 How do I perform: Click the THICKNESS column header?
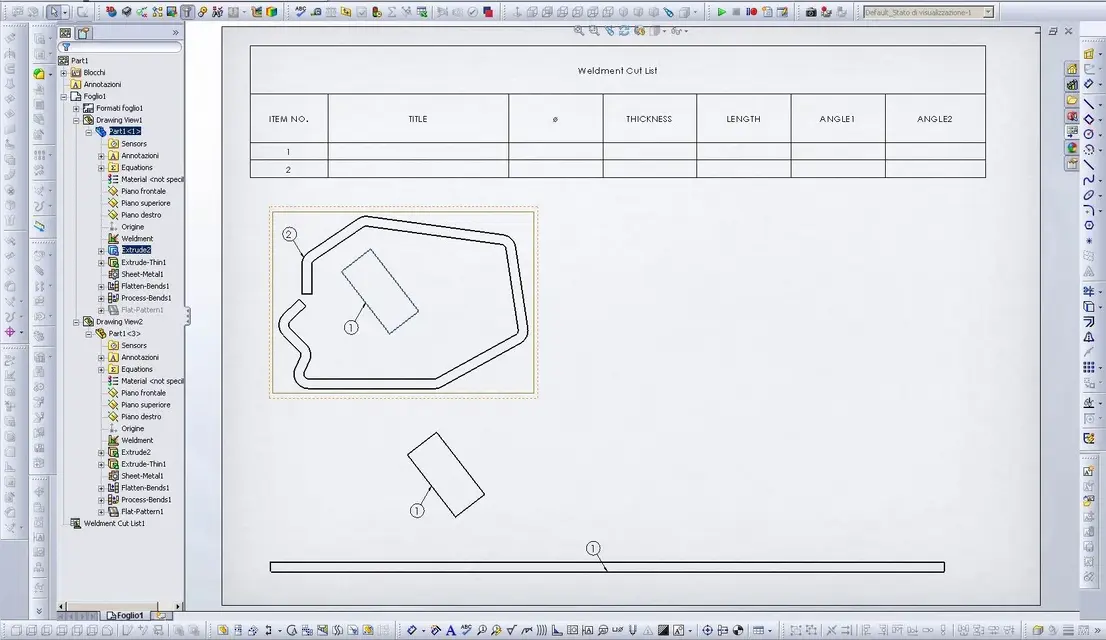(649, 119)
